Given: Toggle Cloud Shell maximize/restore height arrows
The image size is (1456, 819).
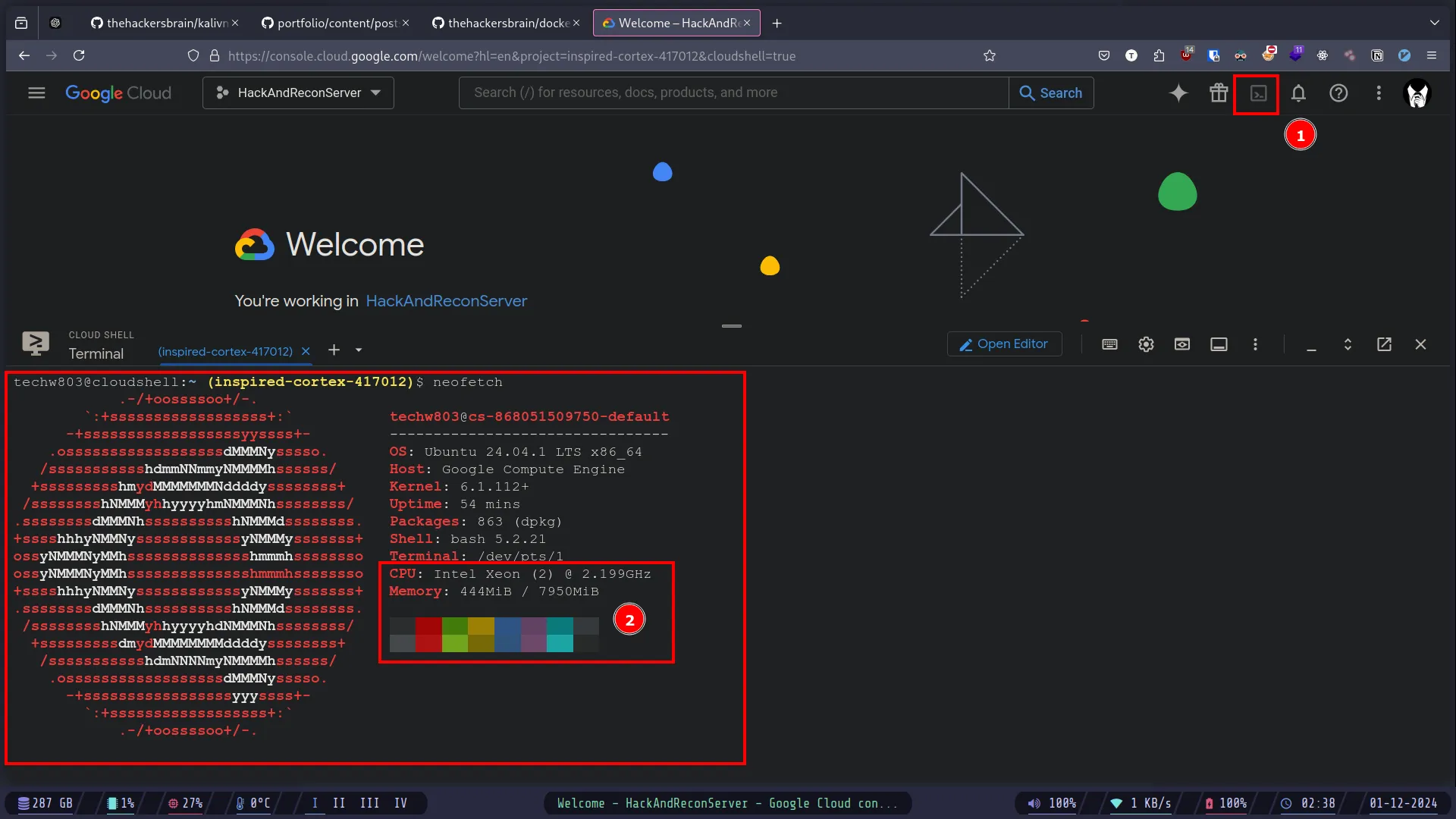Looking at the screenshot, I should pos(1348,344).
